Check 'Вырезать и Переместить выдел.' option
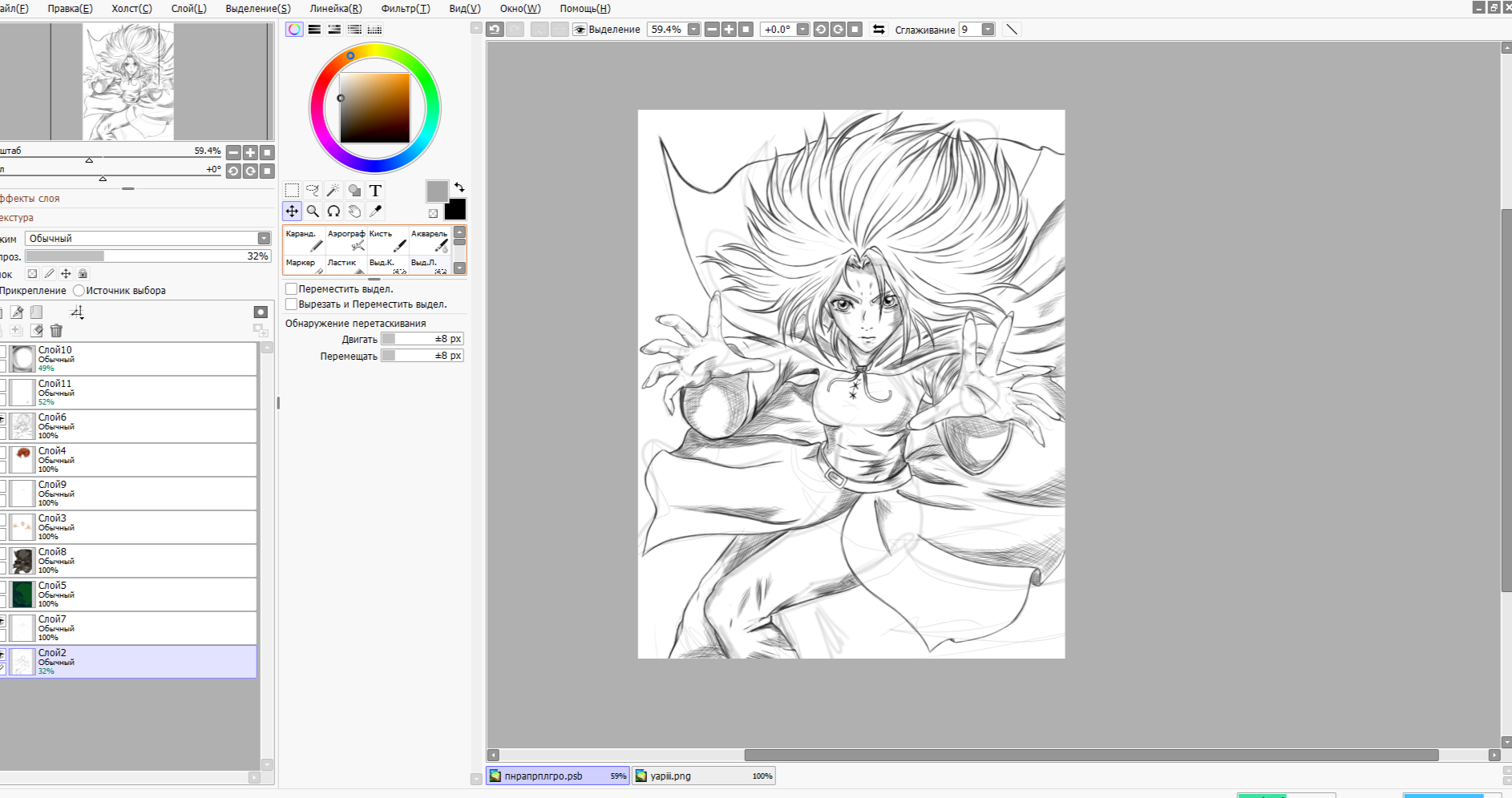This screenshot has height=798, width=1512. pyautogui.click(x=292, y=304)
